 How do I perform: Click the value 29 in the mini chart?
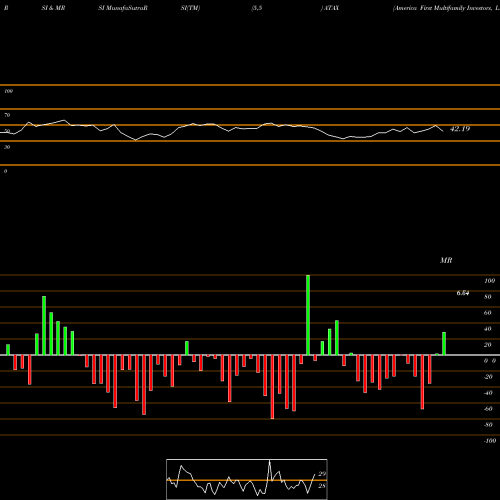click(x=322, y=474)
